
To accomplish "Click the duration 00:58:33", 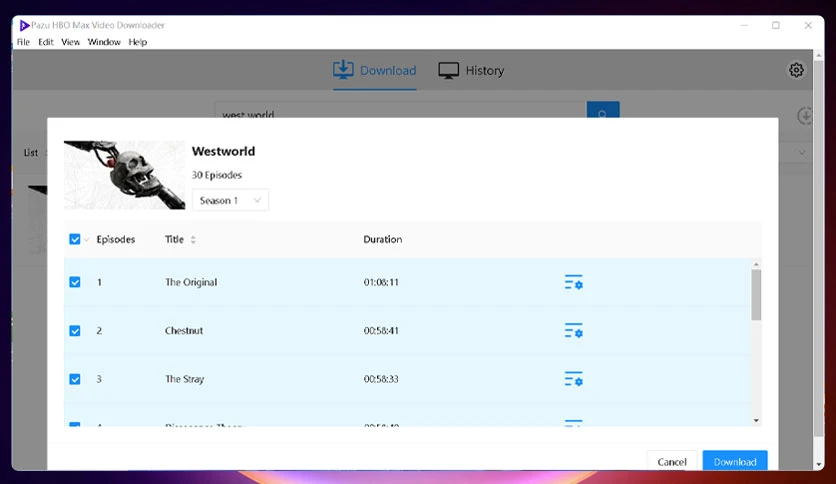I will [x=381, y=379].
